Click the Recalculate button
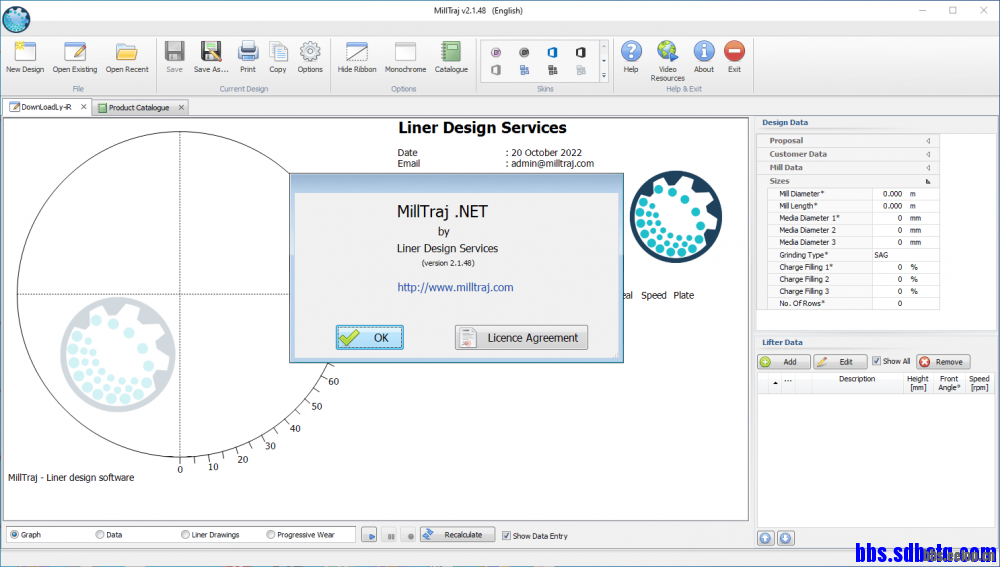 (x=457, y=534)
